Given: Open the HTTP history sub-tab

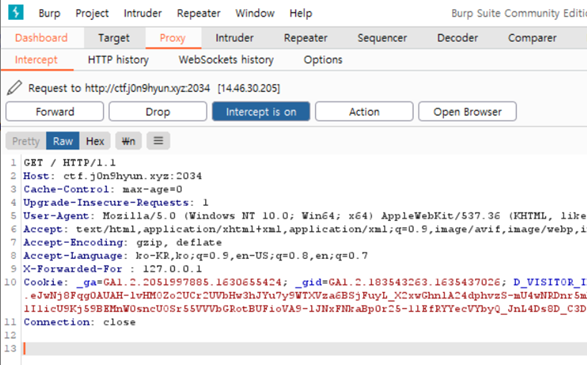Looking at the screenshot, I should click(118, 60).
